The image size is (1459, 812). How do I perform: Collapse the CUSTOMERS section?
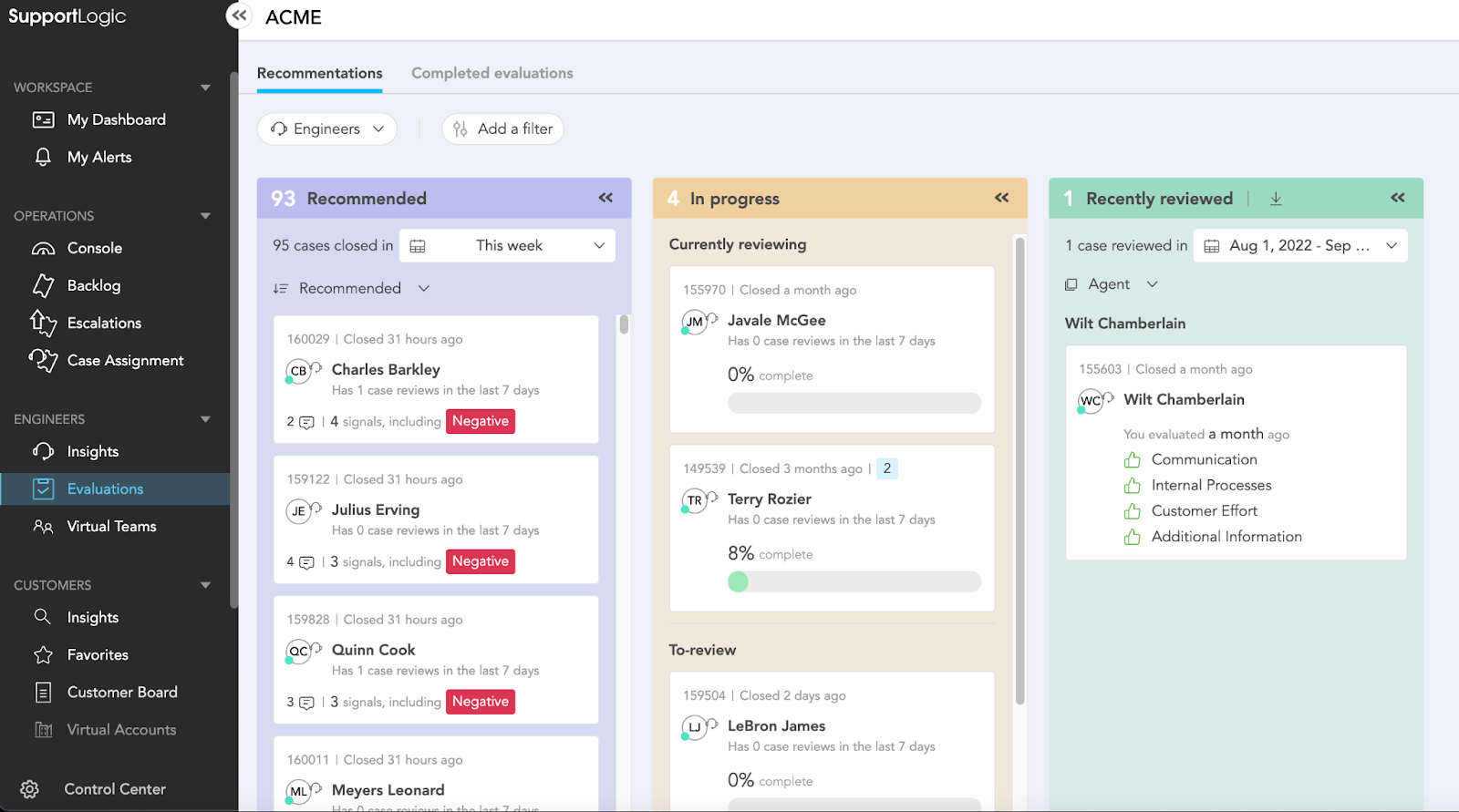pyautogui.click(x=205, y=585)
